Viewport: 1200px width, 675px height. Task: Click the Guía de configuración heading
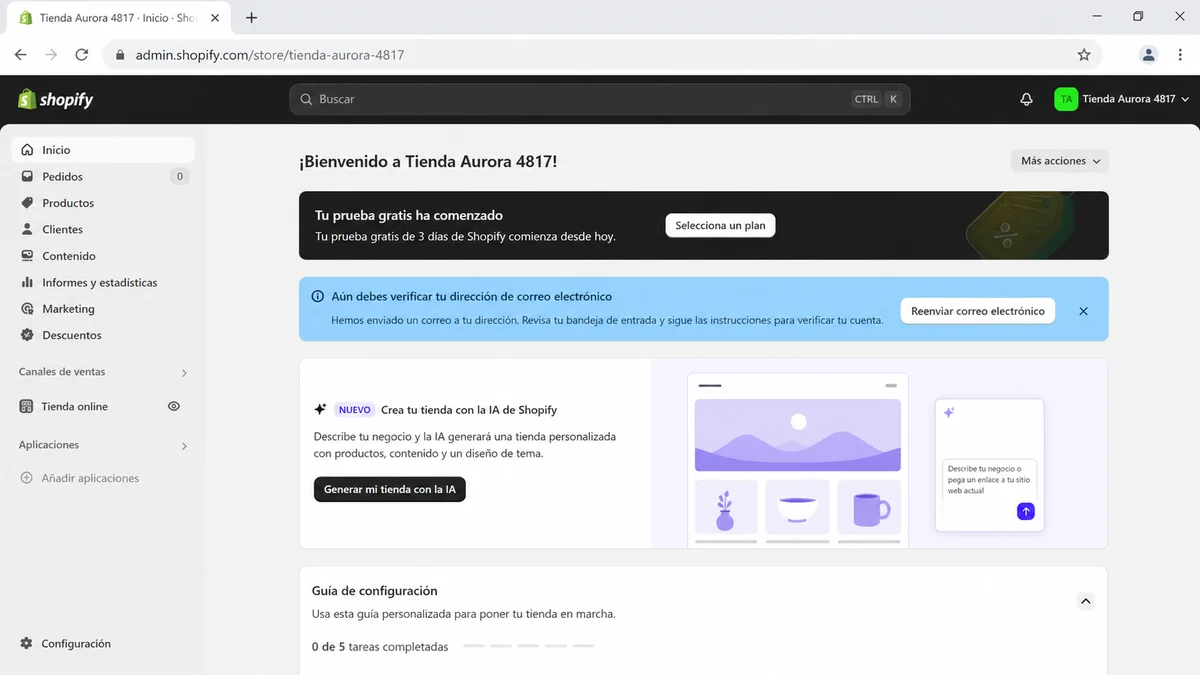375,591
